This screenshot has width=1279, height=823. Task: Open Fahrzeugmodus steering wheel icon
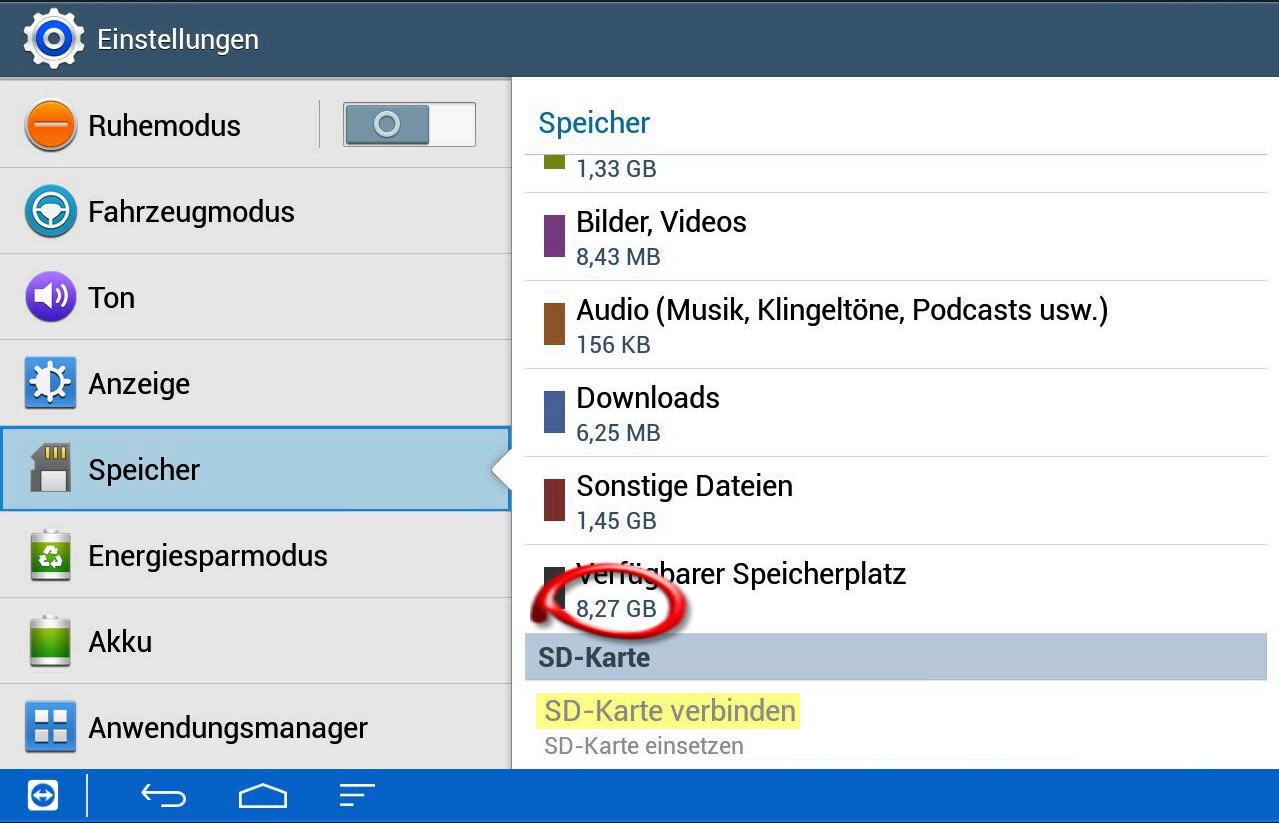coord(50,211)
